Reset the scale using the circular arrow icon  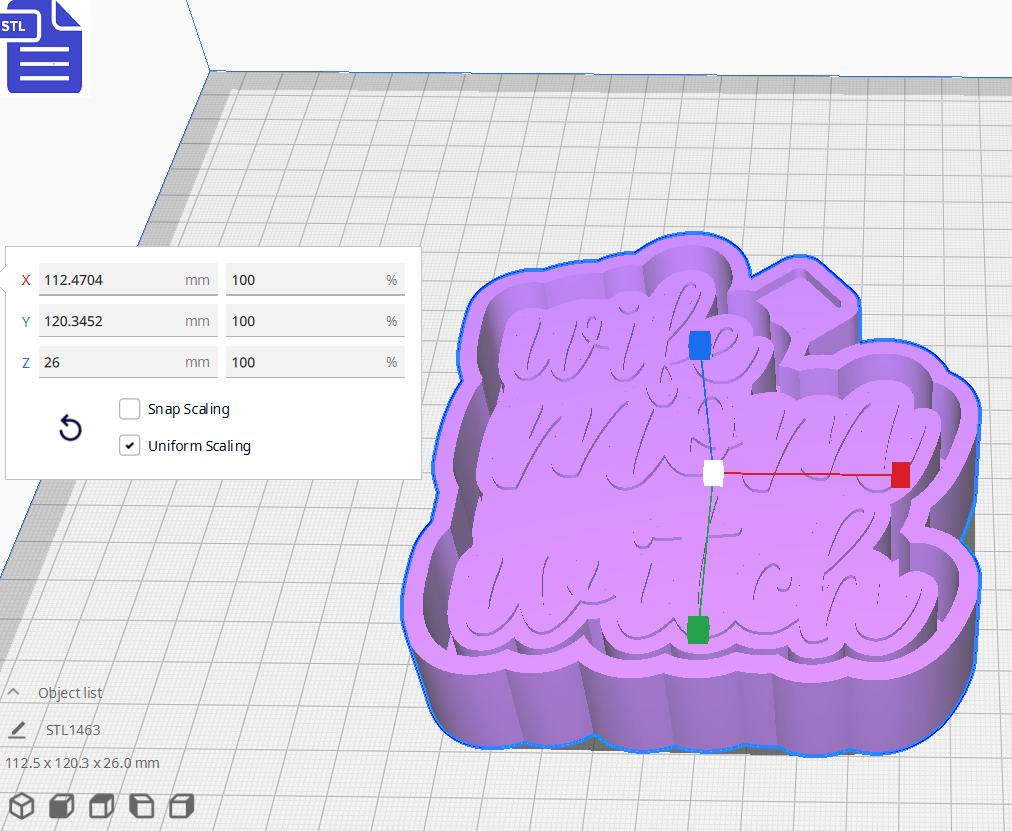coord(70,427)
